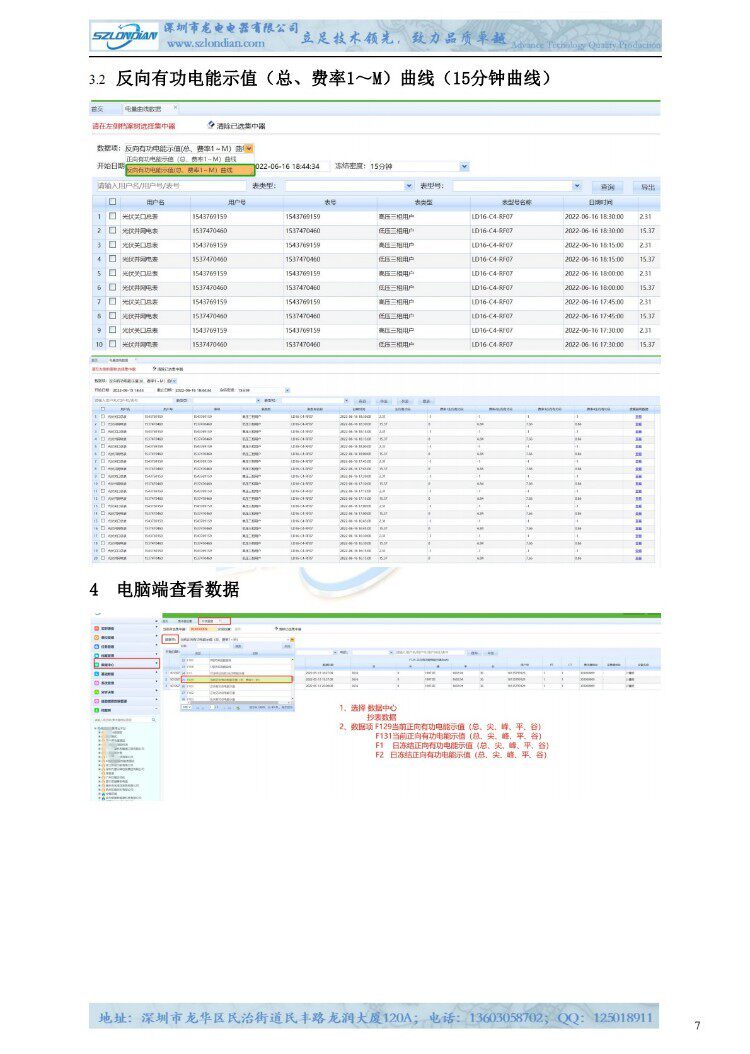The width and height of the screenshot is (750, 1054).
Task: Sort by the 表号 column header
Action: coord(330,202)
